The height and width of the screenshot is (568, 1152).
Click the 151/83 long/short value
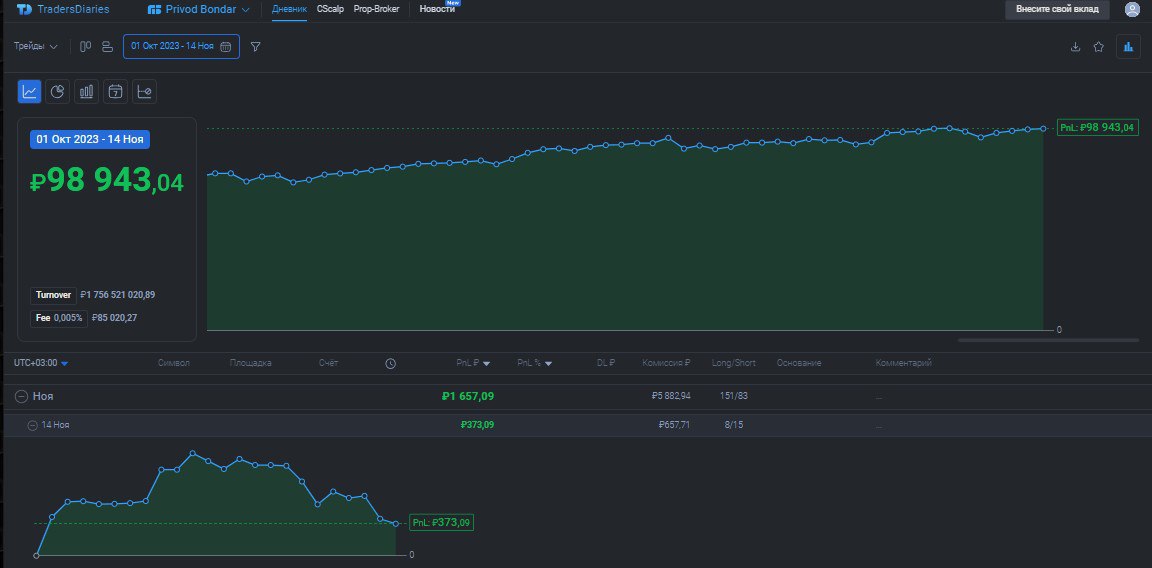(x=733, y=396)
